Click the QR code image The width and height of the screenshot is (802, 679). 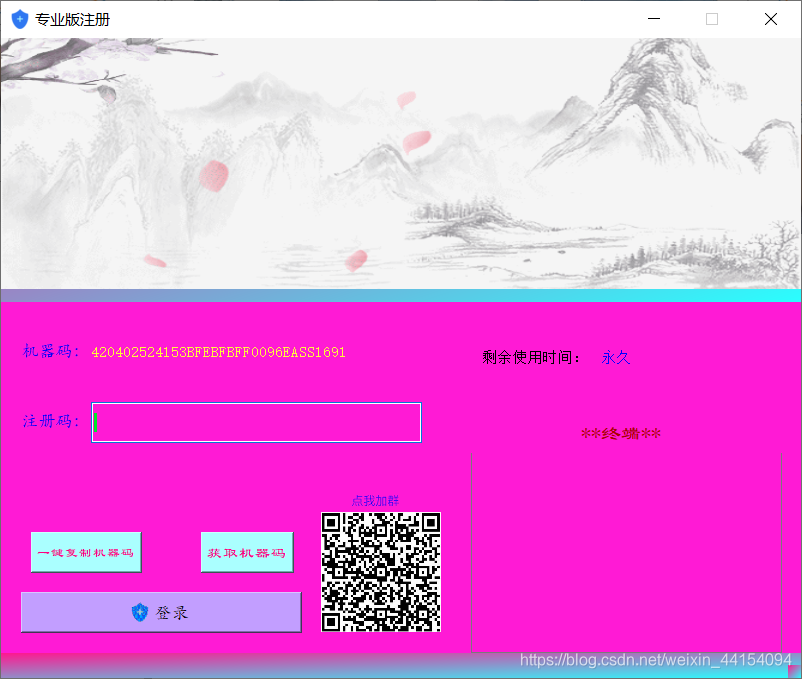pos(381,572)
